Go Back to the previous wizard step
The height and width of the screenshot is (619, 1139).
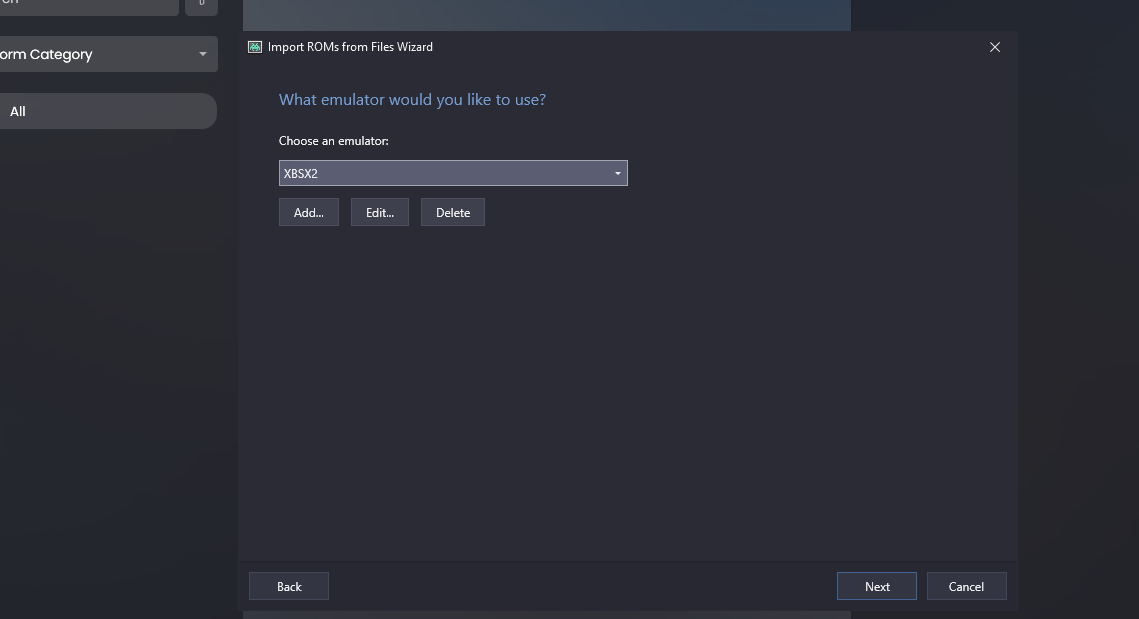tap(289, 586)
